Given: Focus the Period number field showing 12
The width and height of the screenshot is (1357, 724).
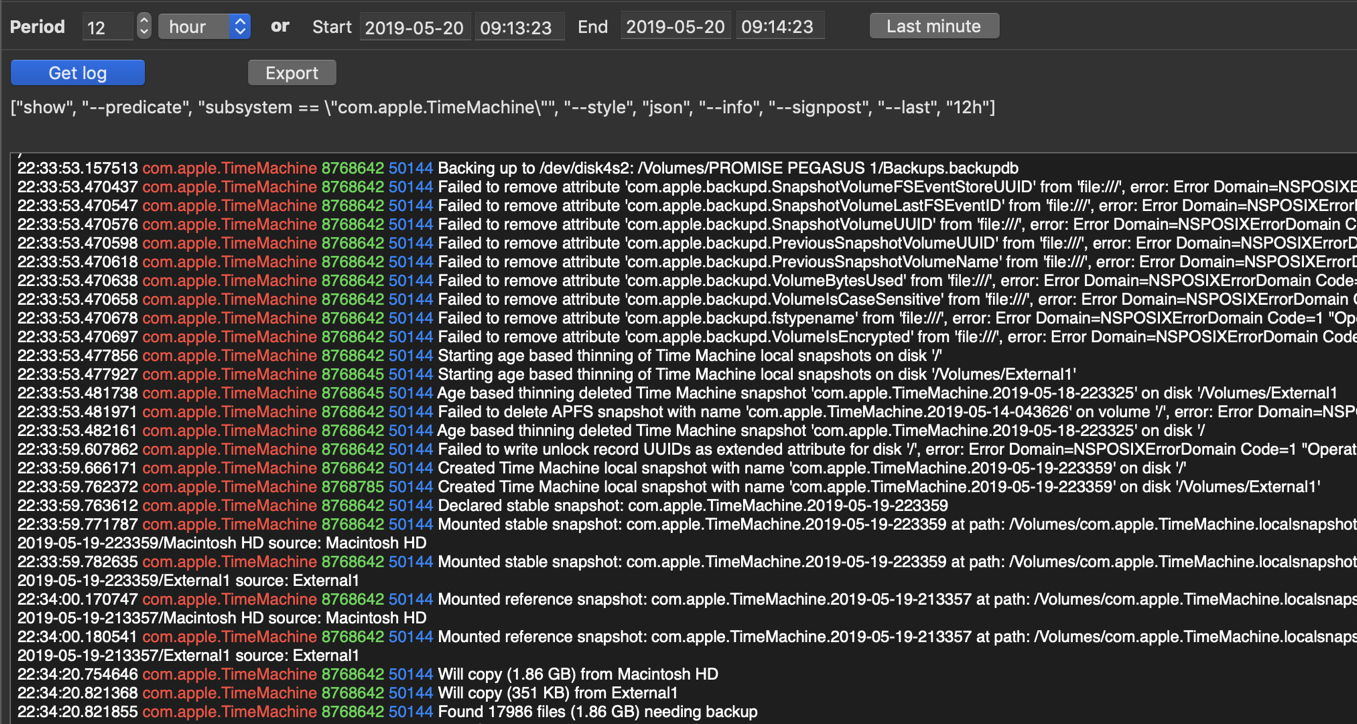Looking at the screenshot, I should click(x=108, y=28).
